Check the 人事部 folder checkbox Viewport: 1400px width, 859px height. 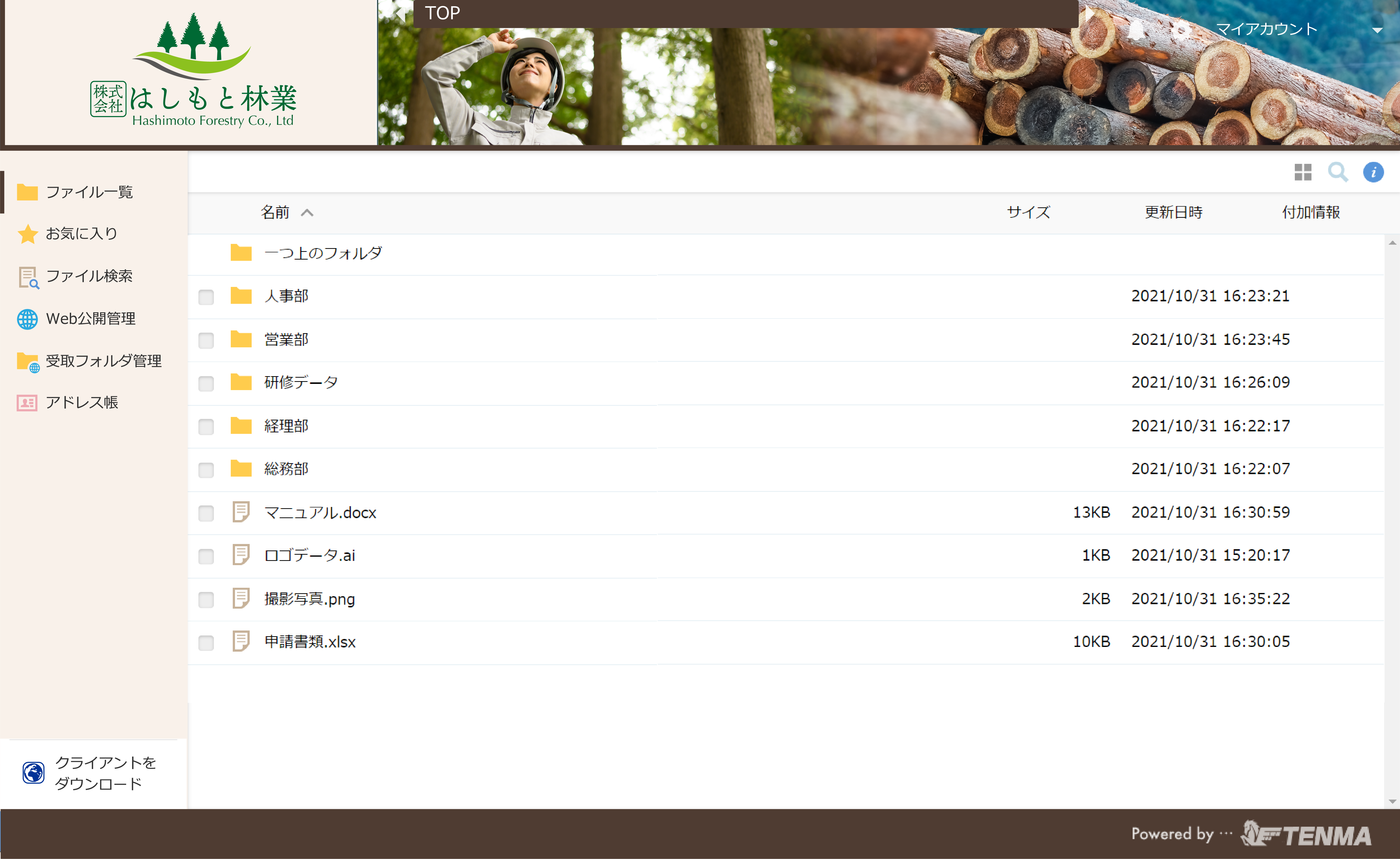(x=206, y=297)
